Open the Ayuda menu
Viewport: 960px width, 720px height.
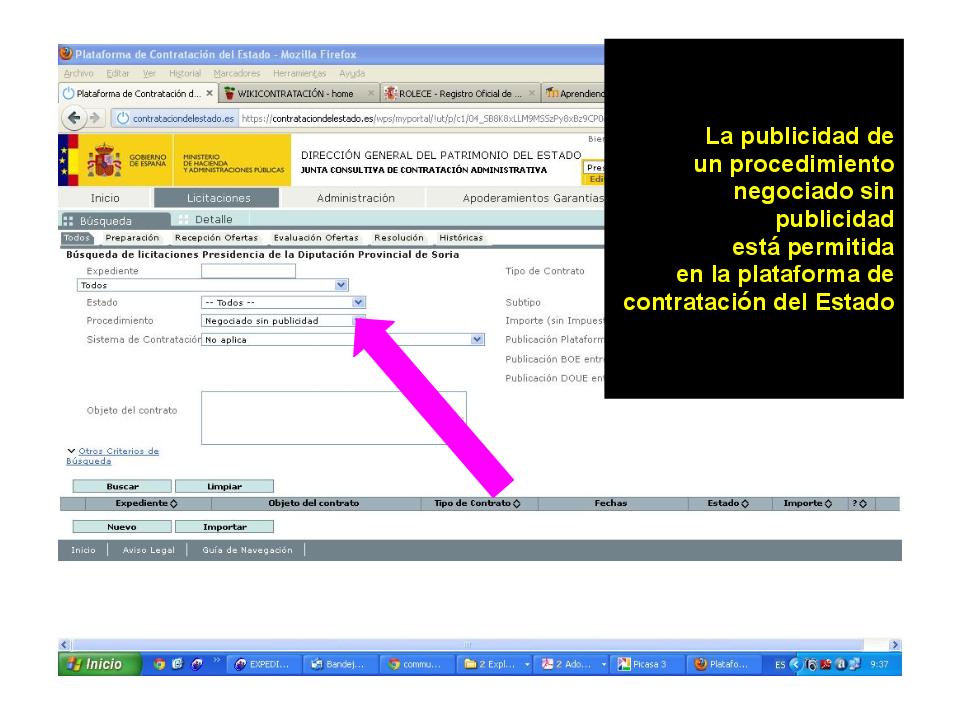click(352, 73)
